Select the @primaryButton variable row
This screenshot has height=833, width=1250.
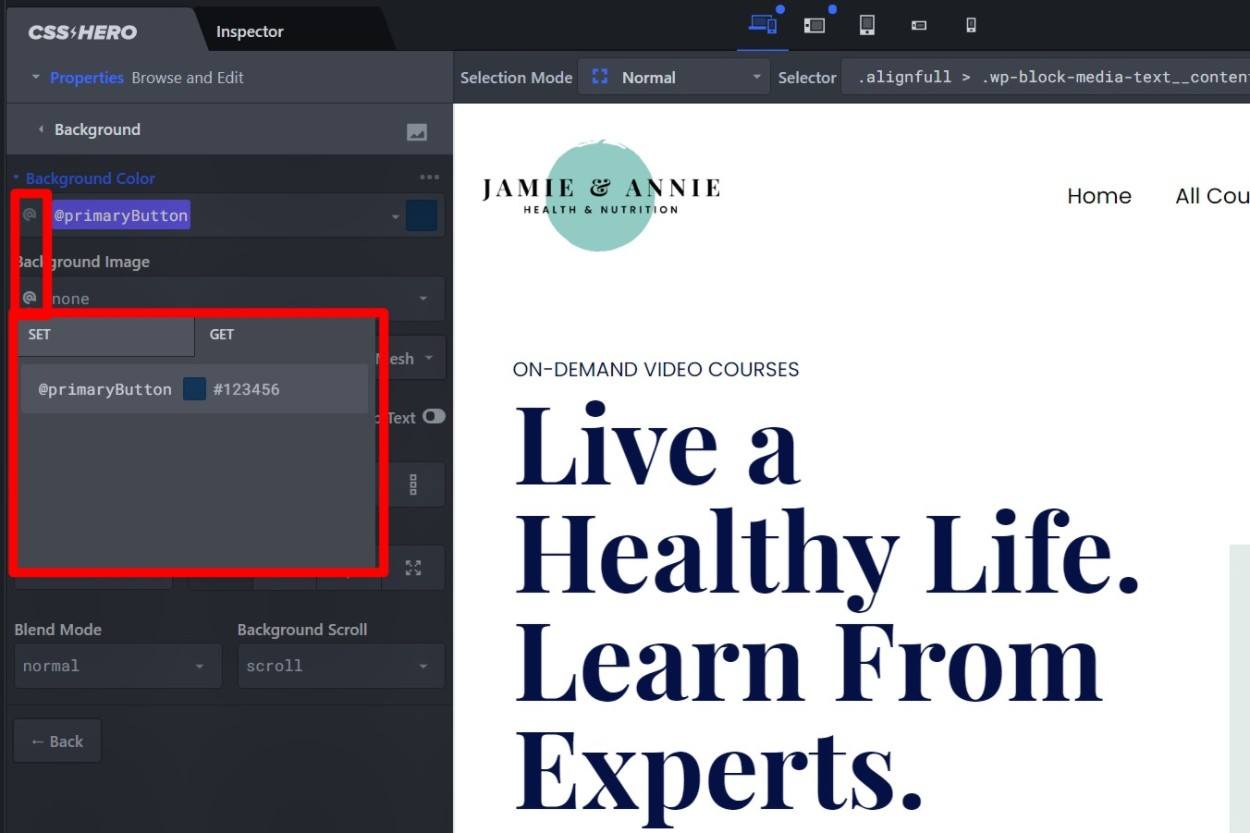tap(194, 389)
